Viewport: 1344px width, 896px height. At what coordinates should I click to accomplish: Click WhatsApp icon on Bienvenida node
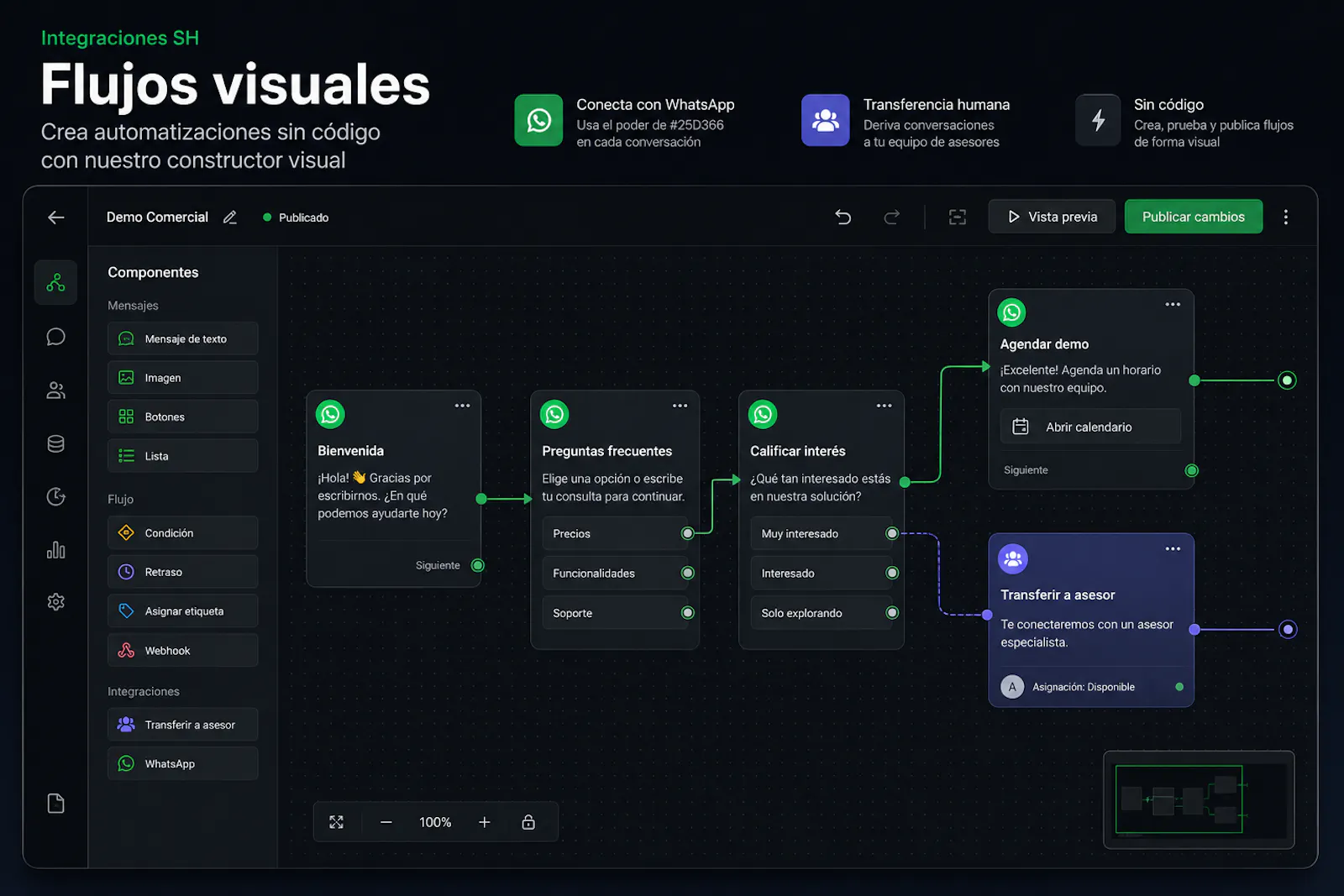click(x=330, y=414)
